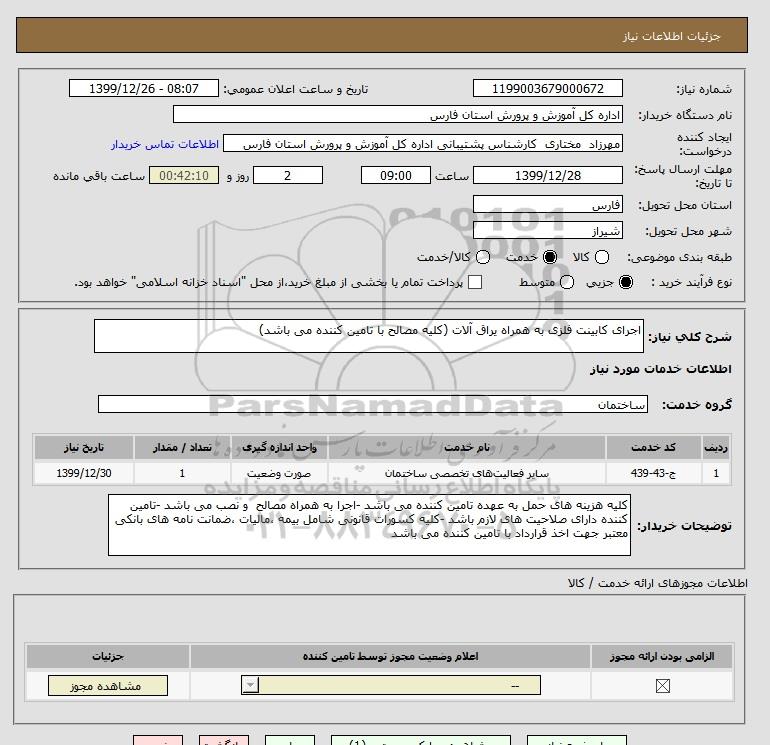Click the buyer notes text area
Viewport: 770px width, 745px height.
click(369, 525)
